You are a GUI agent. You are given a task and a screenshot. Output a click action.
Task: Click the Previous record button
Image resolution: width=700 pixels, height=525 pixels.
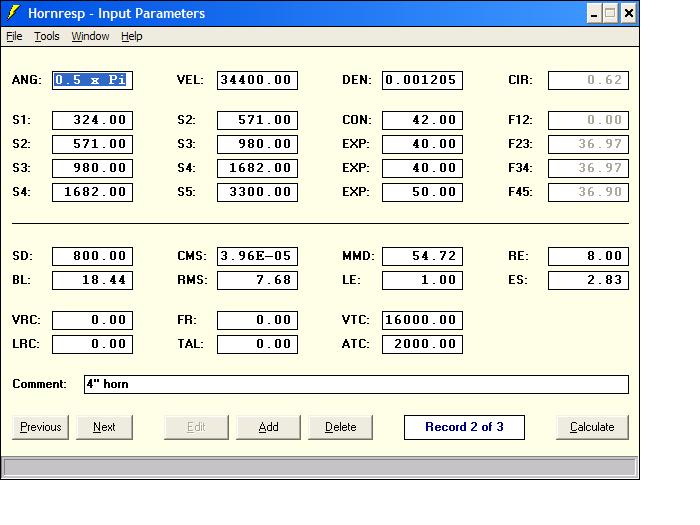tap(41, 427)
